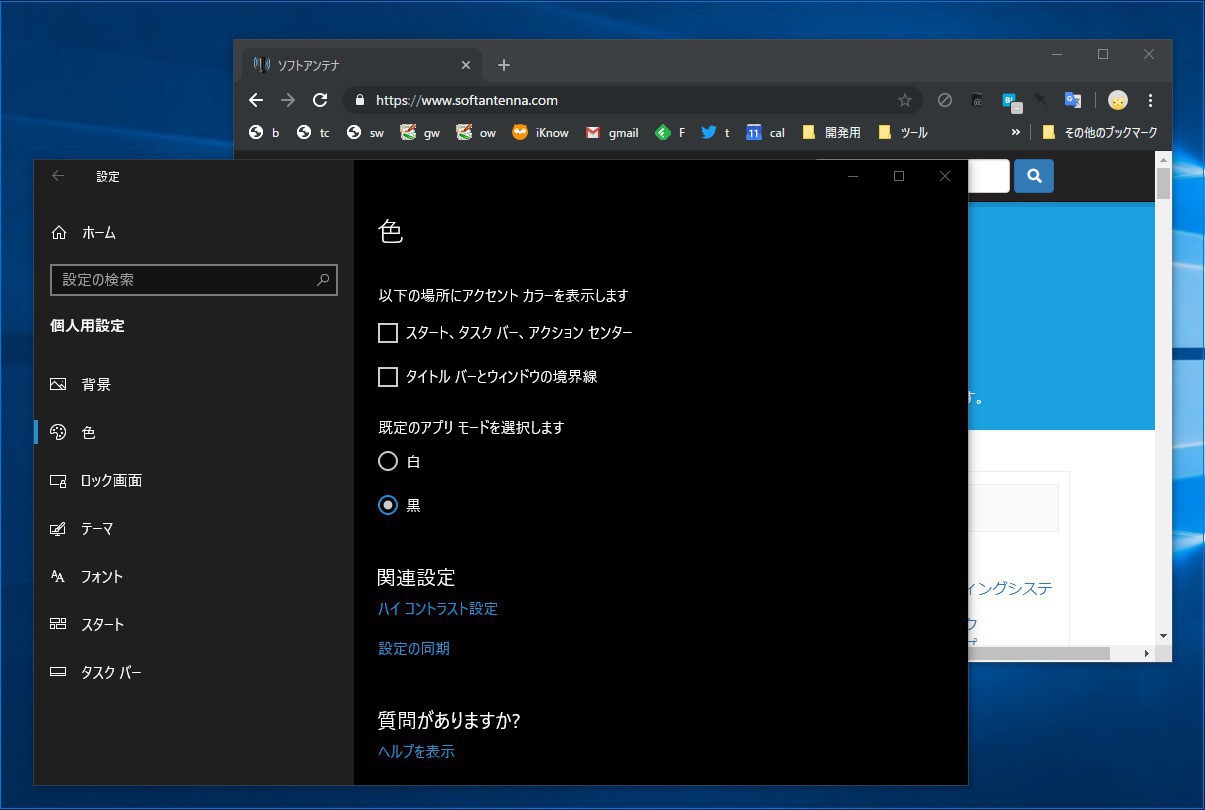This screenshot has height=810, width=1205.
Task: Go to 背景 settings page
Action: click(x=96, y=385)
